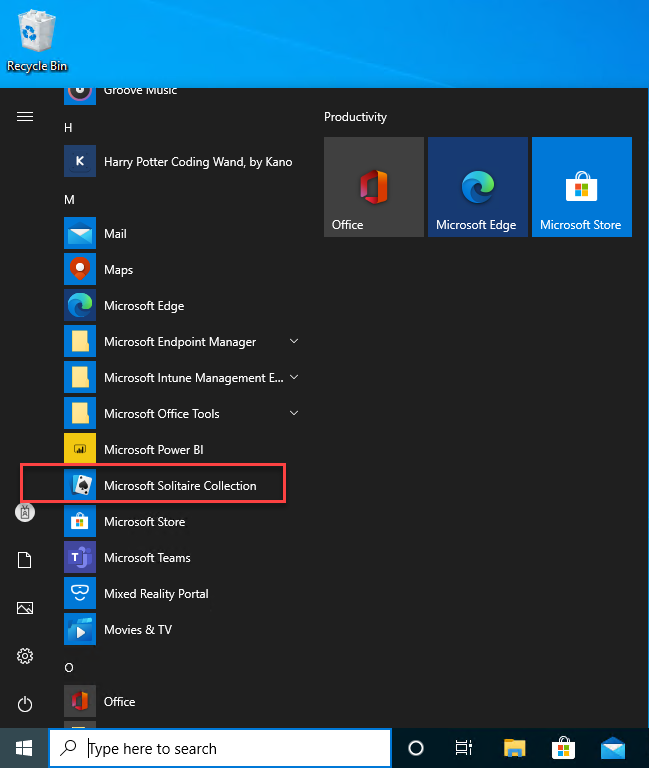
Task: Open the user account icon in Start sidebar
Action: tap(25, 512)
